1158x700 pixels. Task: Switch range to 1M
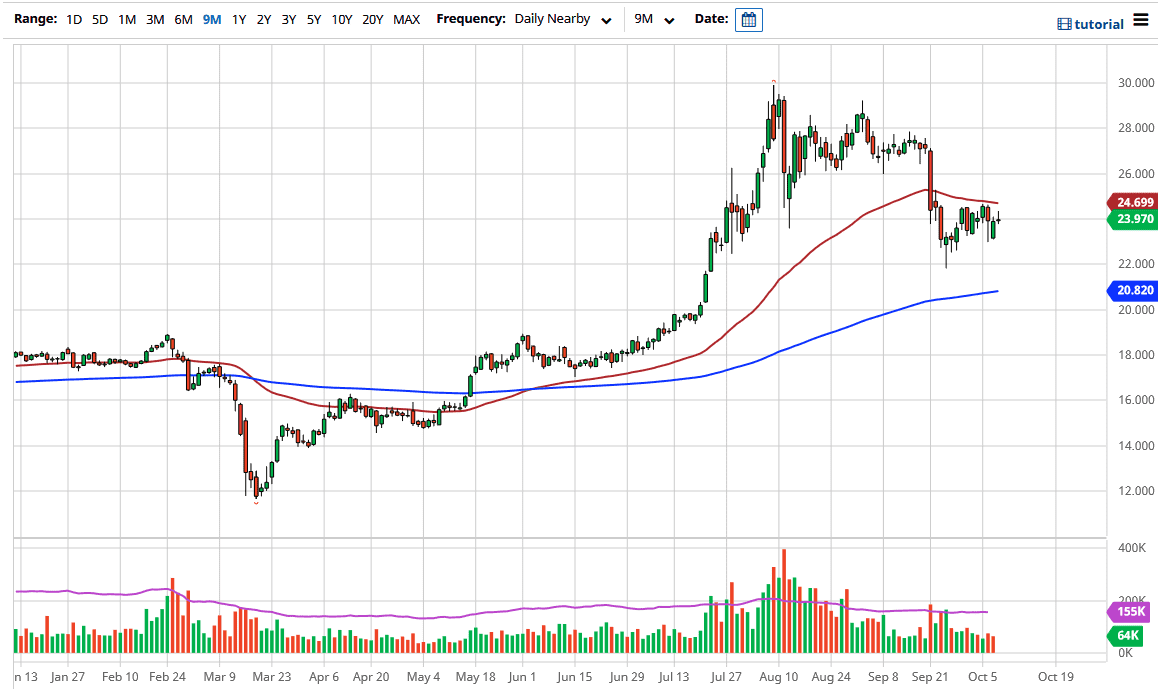pyautogui.click(x=127, y=20)
